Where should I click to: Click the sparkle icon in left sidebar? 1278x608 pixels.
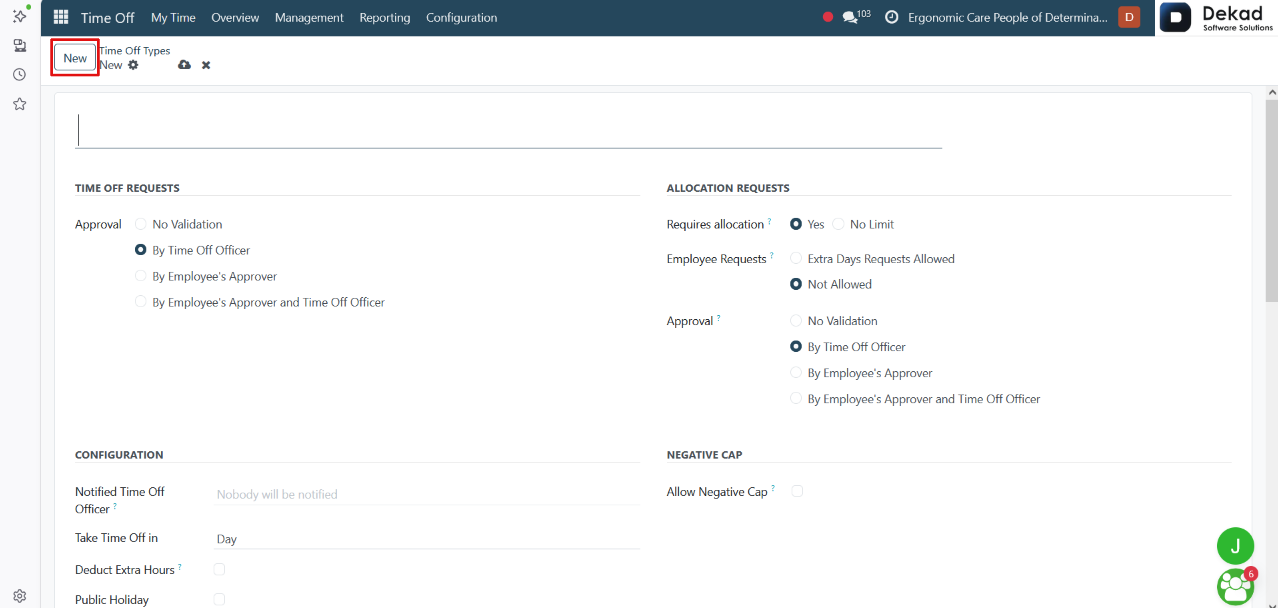click(x=19, y=16)
